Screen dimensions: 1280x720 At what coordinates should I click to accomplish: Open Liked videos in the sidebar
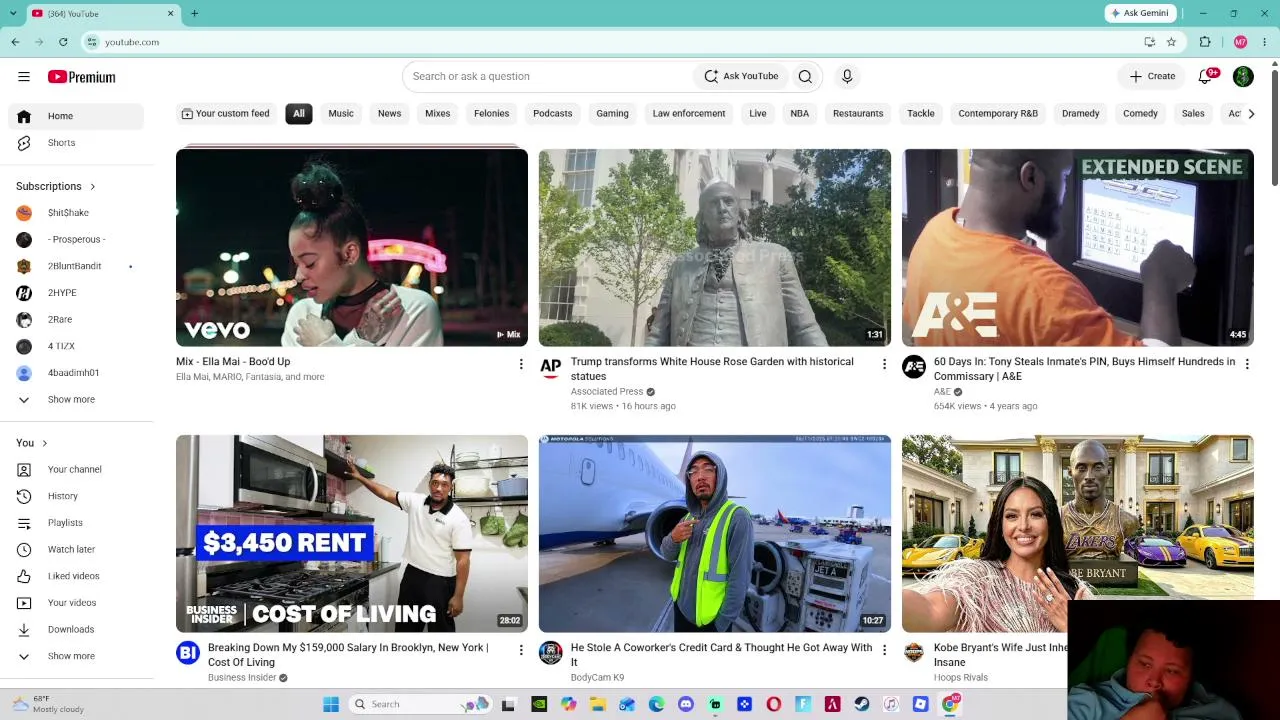click(76, 576)
